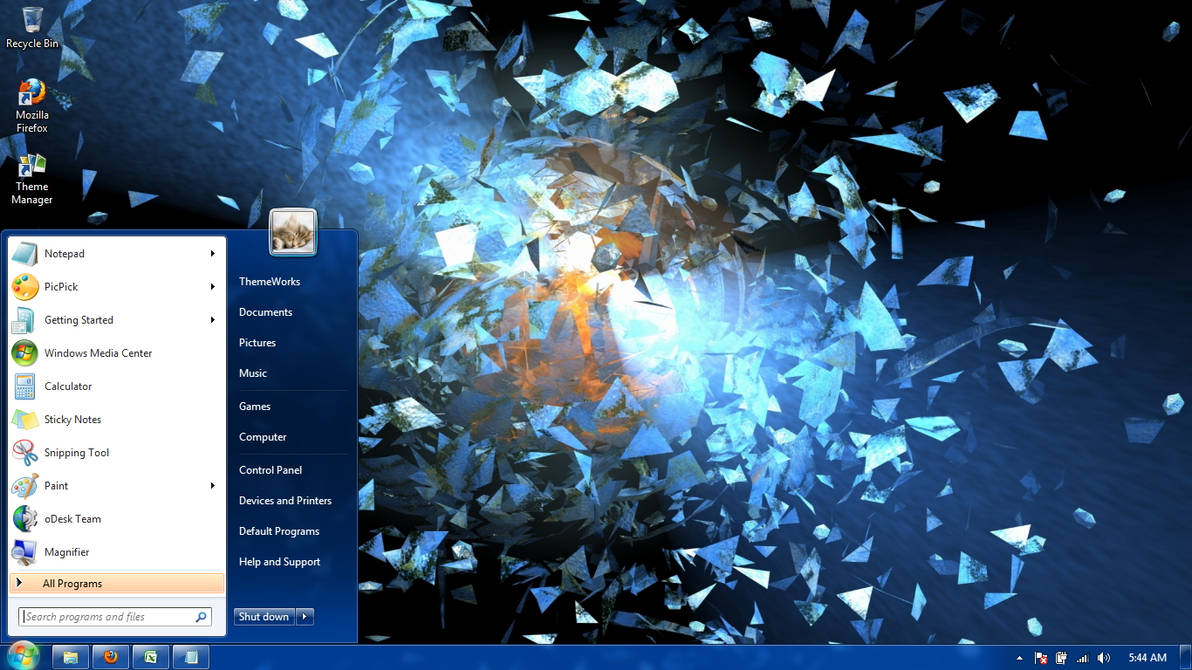Select Windows Media Center text label
Image resolution: width=1192 pixels, height=670 pixels.
(98, 353)
